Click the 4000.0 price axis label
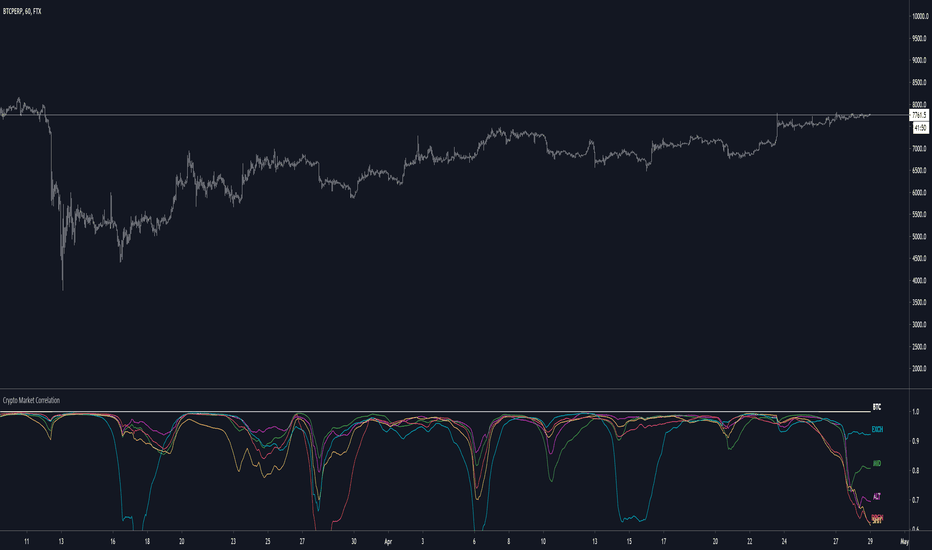The width and height of the screenshot is (932, 550). point(920,280)
